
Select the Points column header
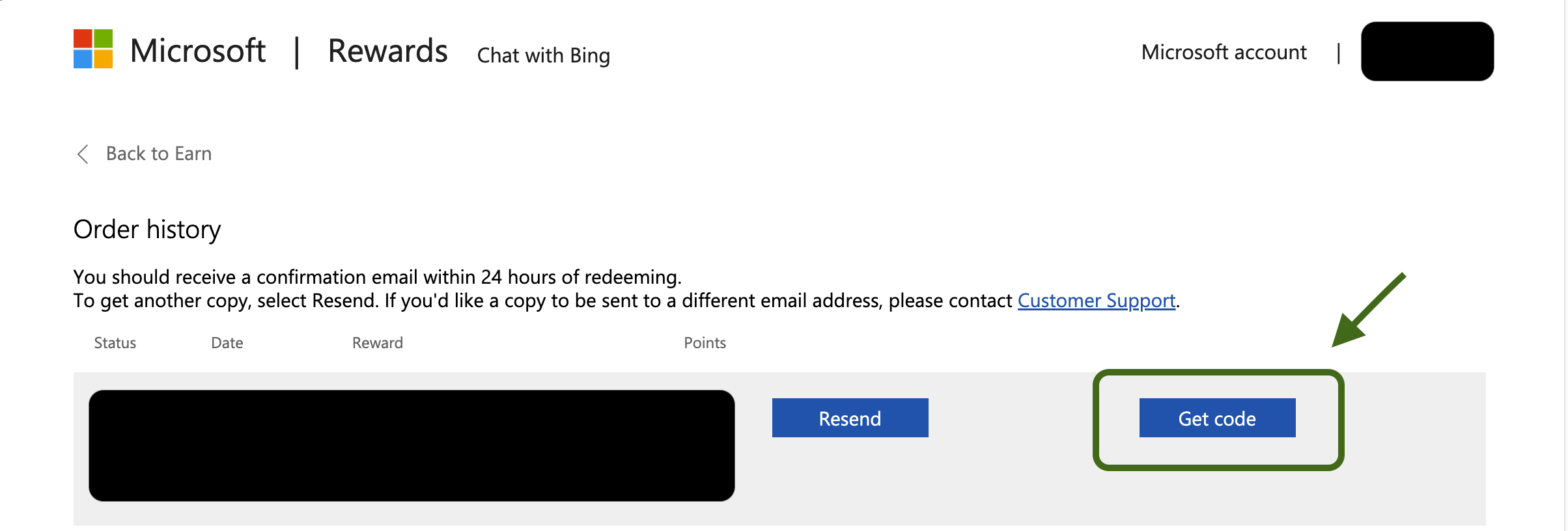pyautogui.click(x=705, y=343)
